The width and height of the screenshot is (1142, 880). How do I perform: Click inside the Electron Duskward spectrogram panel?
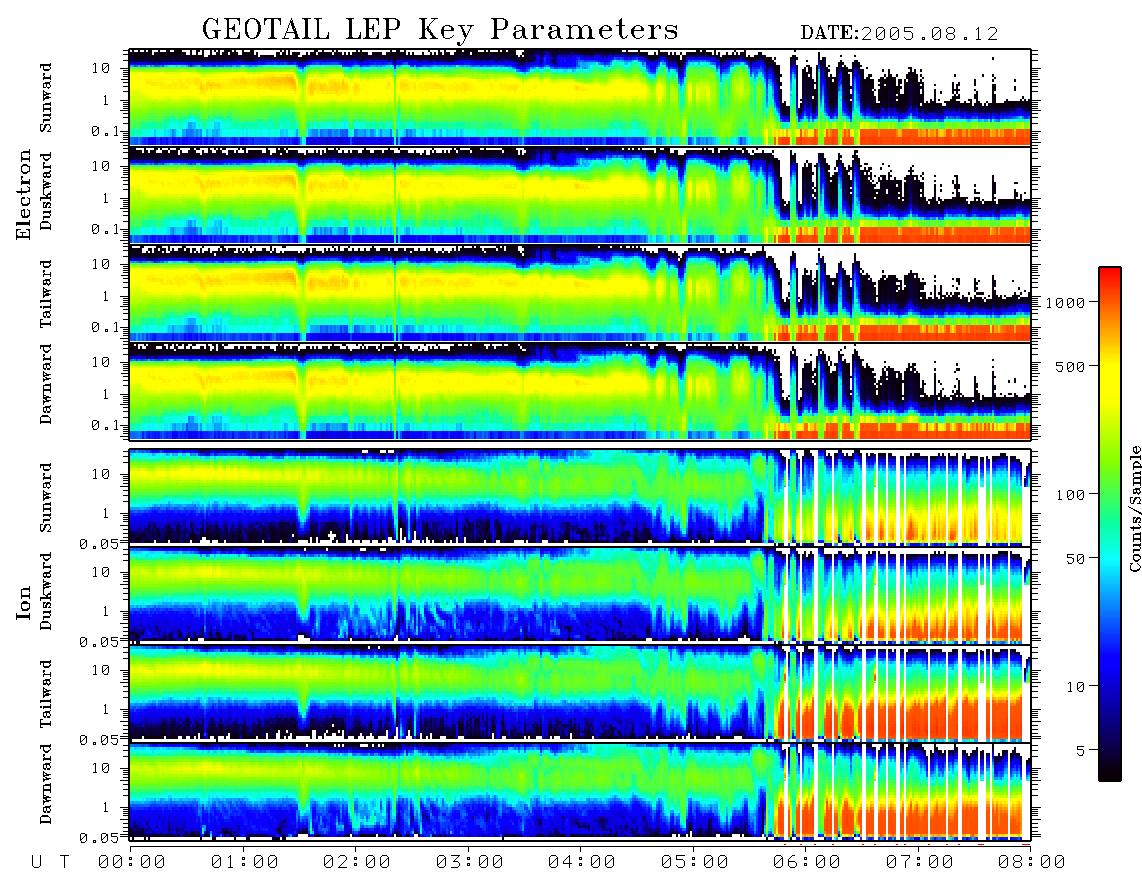580,195
